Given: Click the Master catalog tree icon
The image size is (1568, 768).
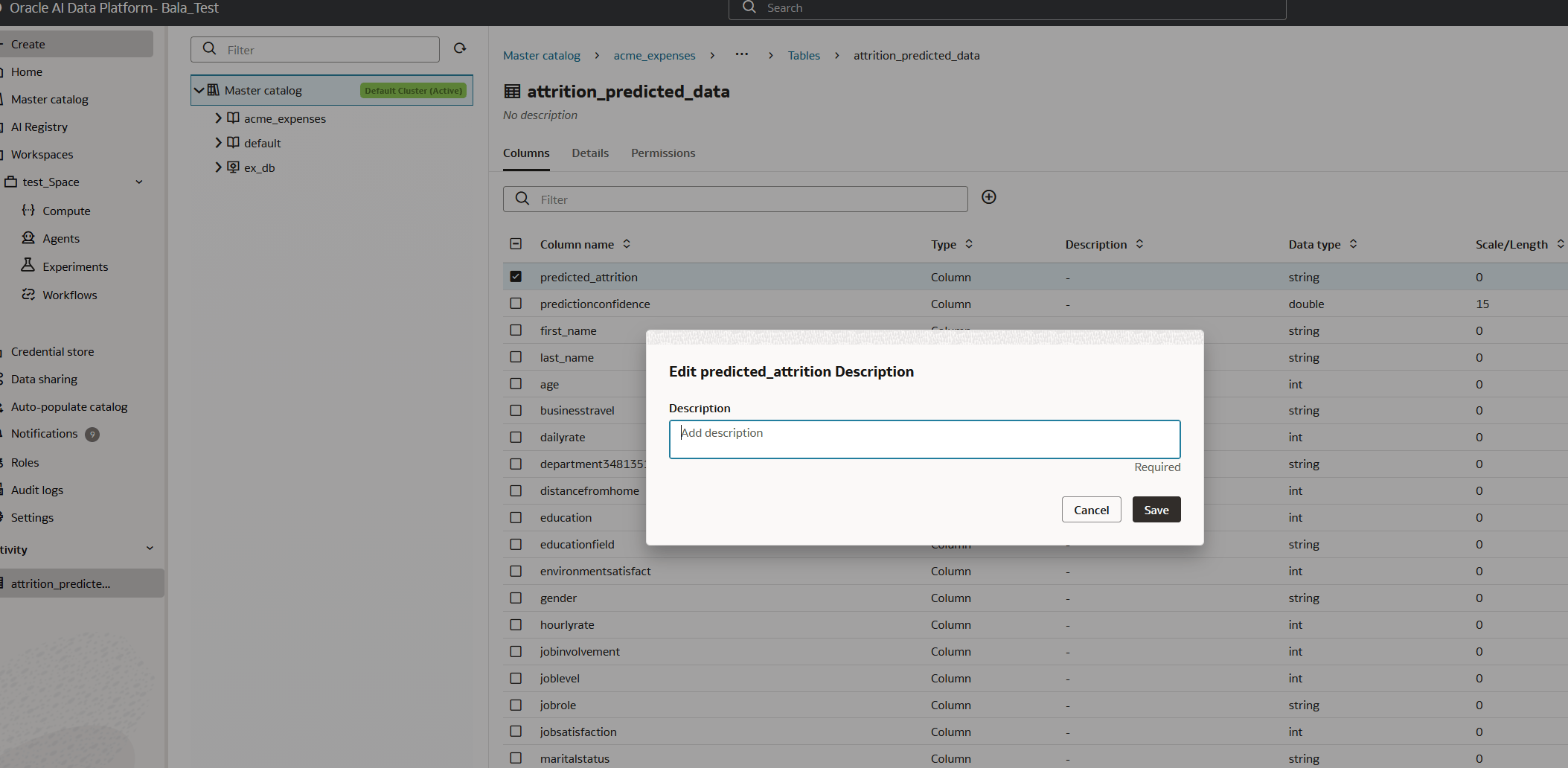Looking at the screenshot, I should coord(213,90).
